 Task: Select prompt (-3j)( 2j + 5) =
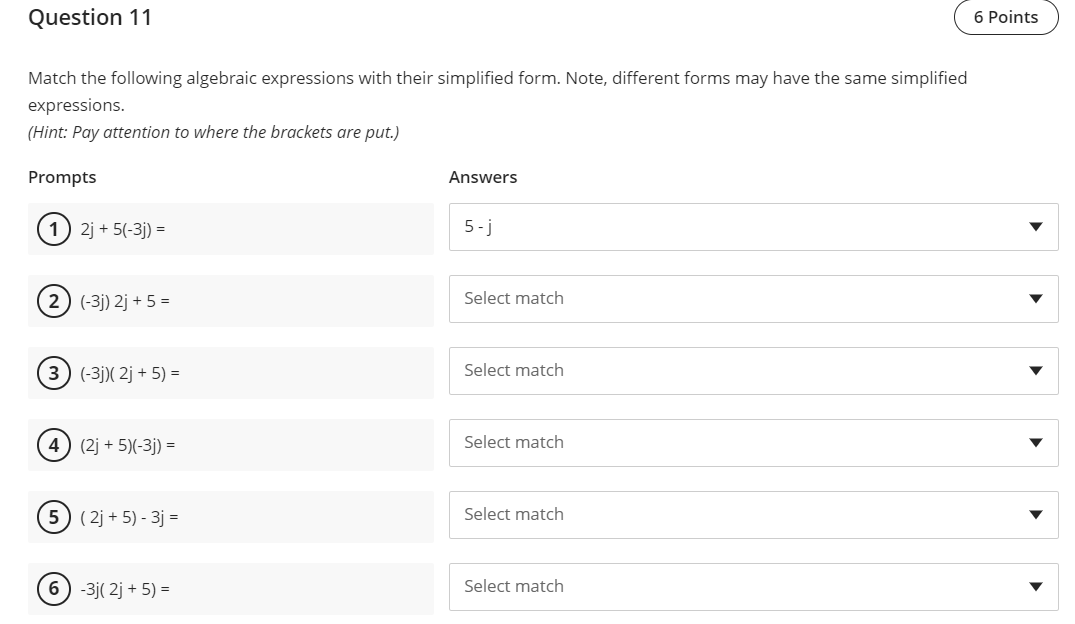pos(130,374)
